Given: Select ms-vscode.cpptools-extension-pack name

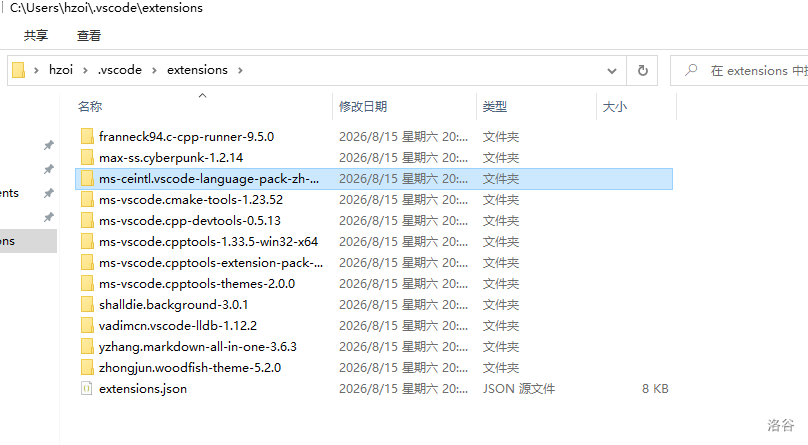Looking at the screenshot, I should [x=211, y=263].
